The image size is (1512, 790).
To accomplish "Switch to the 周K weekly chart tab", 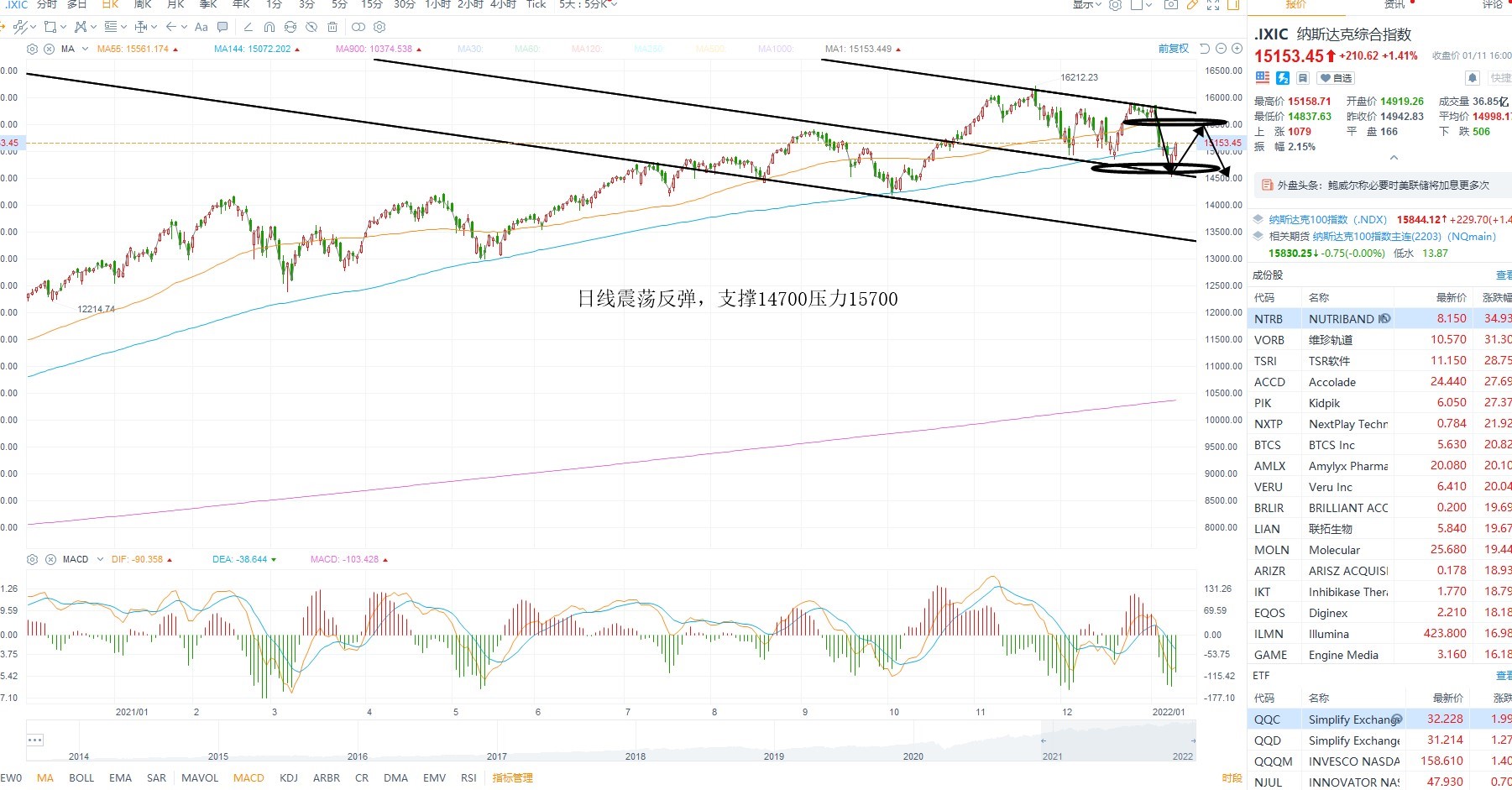I will point(143,5).
